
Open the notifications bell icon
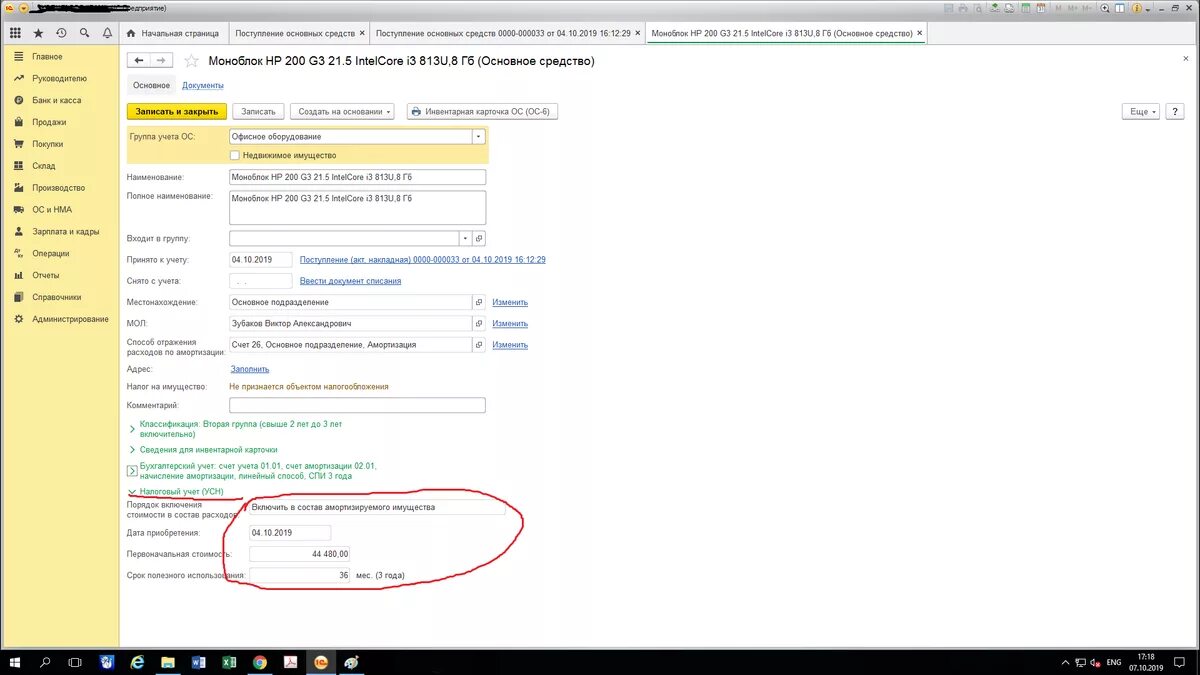click(106, 33)
